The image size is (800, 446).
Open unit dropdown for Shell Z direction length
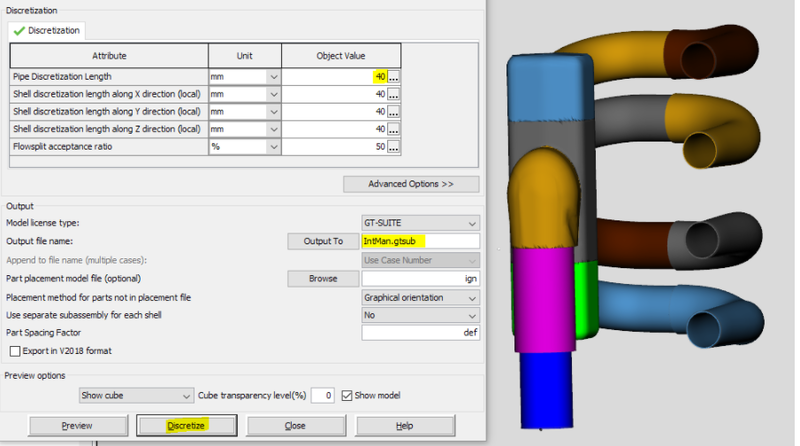click(x=274, y=129)
